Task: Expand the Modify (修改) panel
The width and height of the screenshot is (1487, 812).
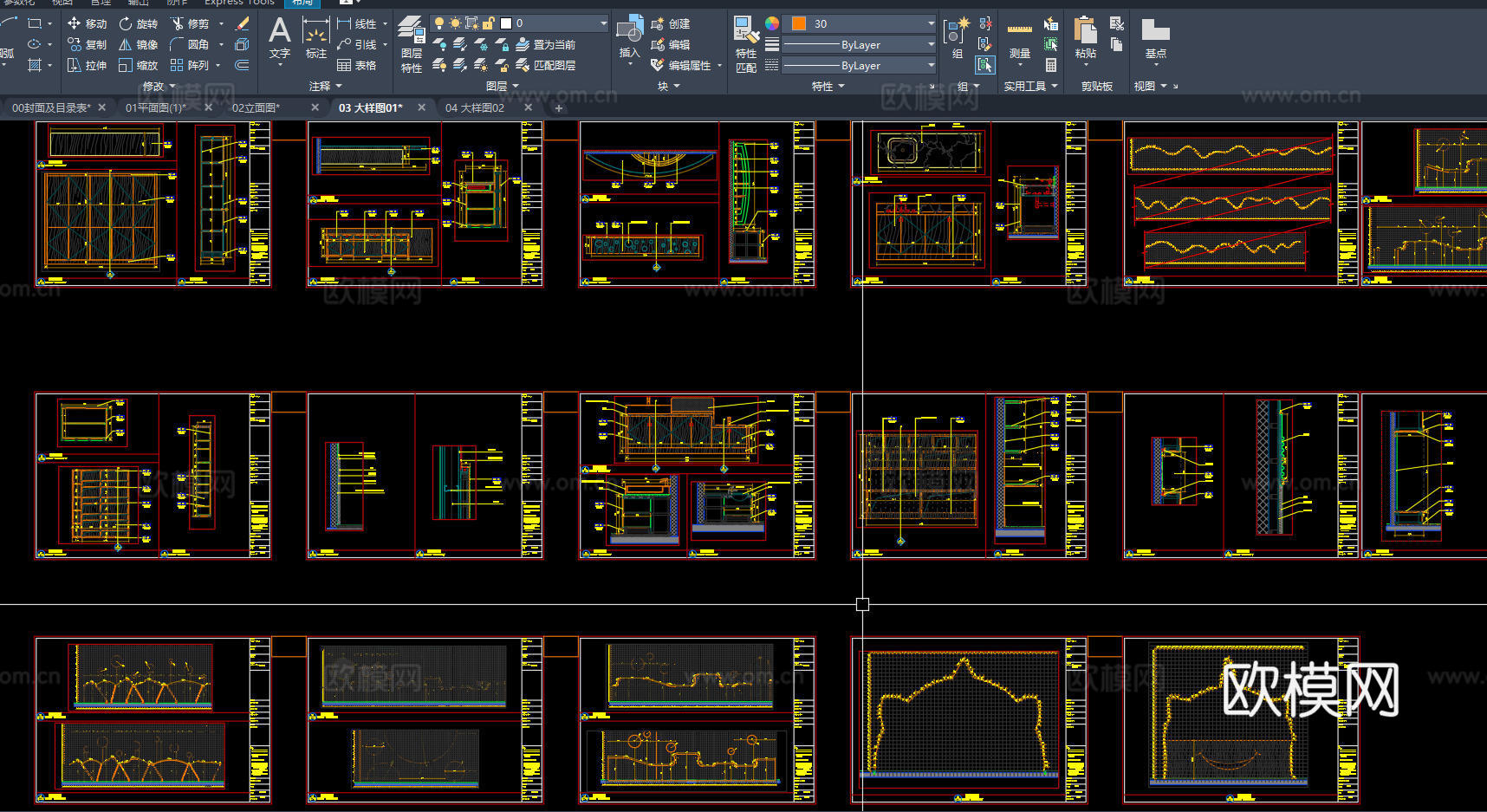Action: click(x=159, y=86)
